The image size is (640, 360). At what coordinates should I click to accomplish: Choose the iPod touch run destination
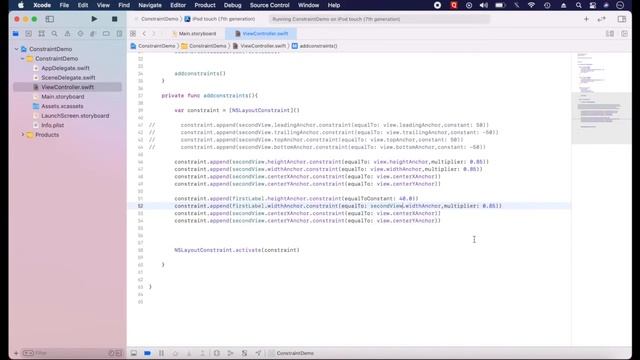[x=220, y=19]
